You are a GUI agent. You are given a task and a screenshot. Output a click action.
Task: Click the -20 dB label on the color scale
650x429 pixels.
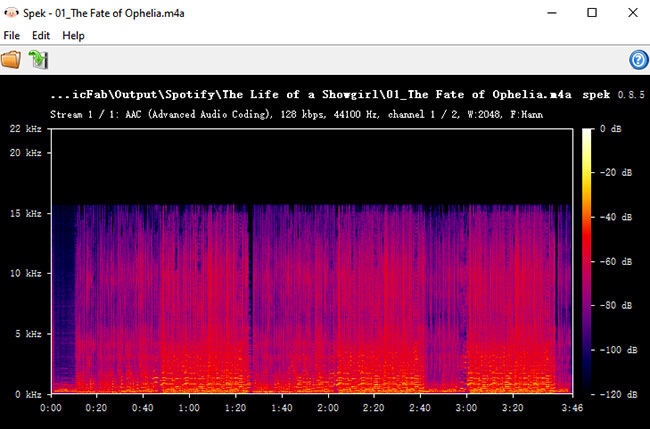point(616,172)
